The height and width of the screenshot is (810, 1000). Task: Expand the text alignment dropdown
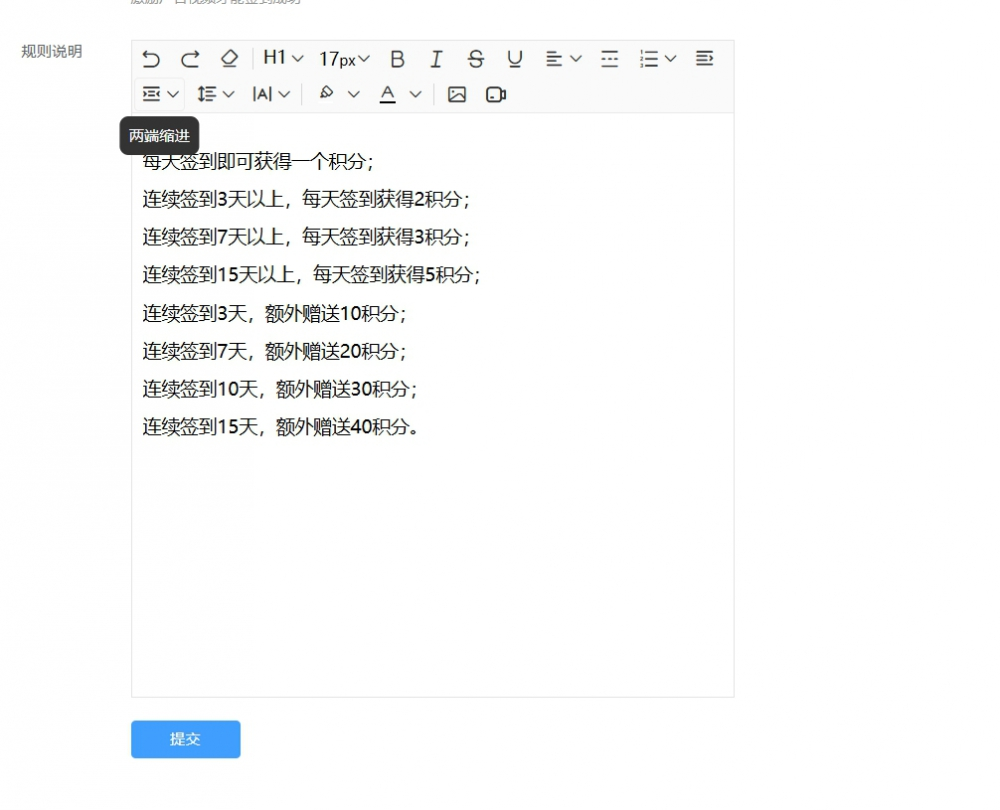562,59
